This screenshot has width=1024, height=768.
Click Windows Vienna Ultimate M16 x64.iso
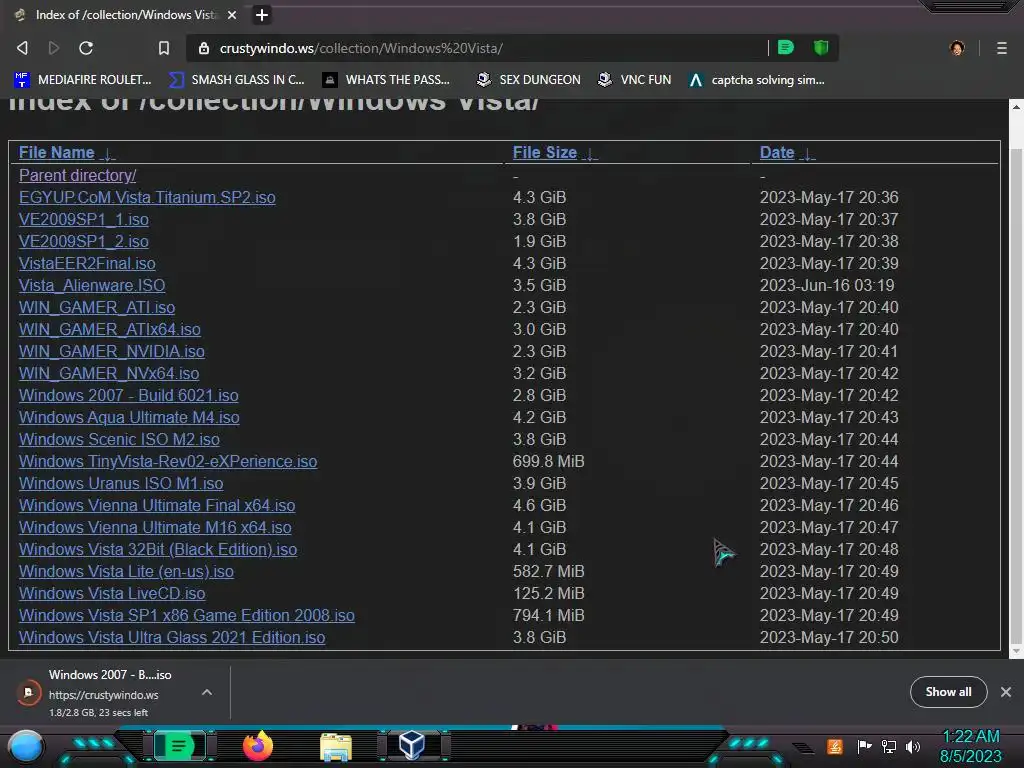point(155,527)
